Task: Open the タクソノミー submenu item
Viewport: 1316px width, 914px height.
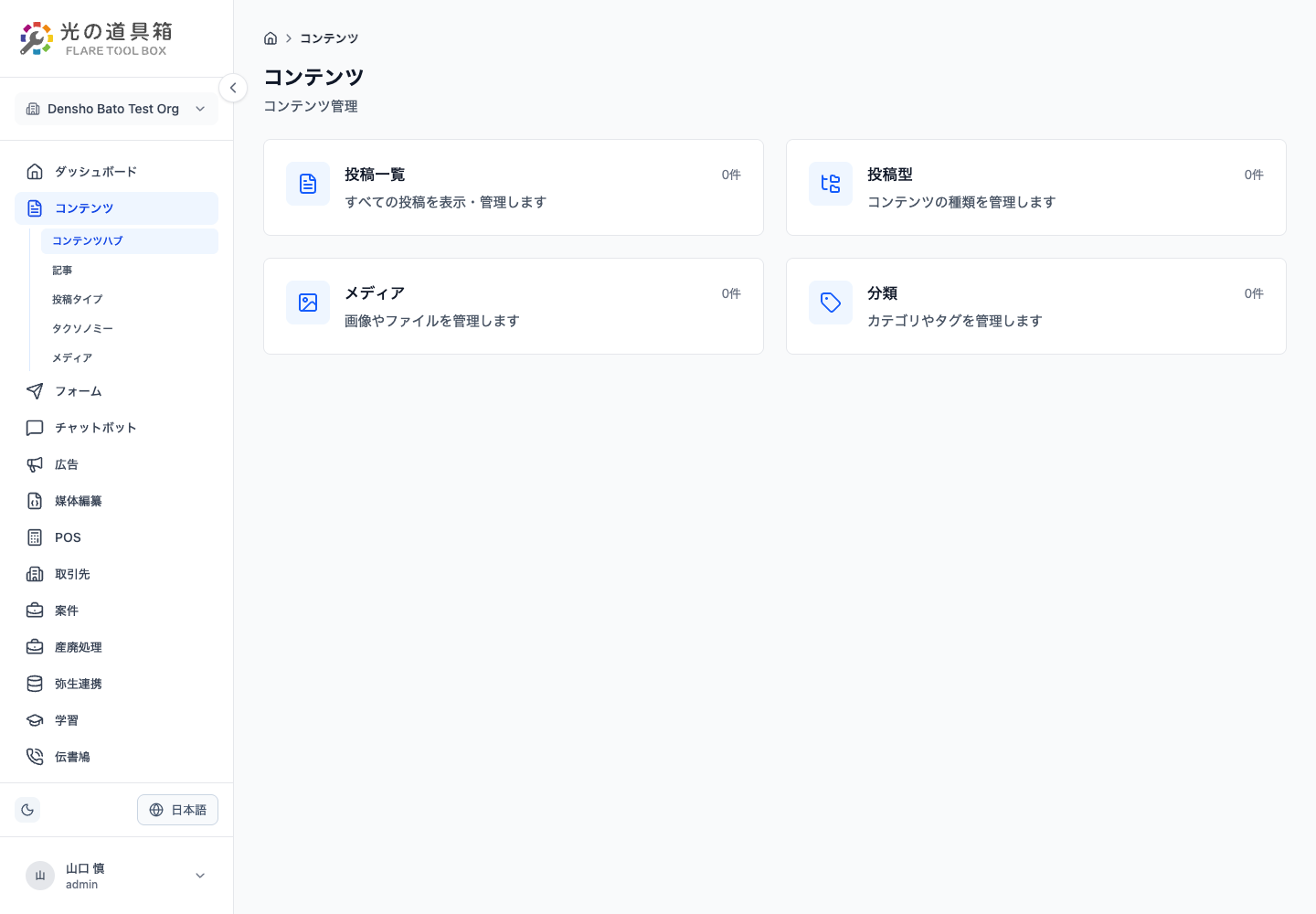Action: [130, 329]
